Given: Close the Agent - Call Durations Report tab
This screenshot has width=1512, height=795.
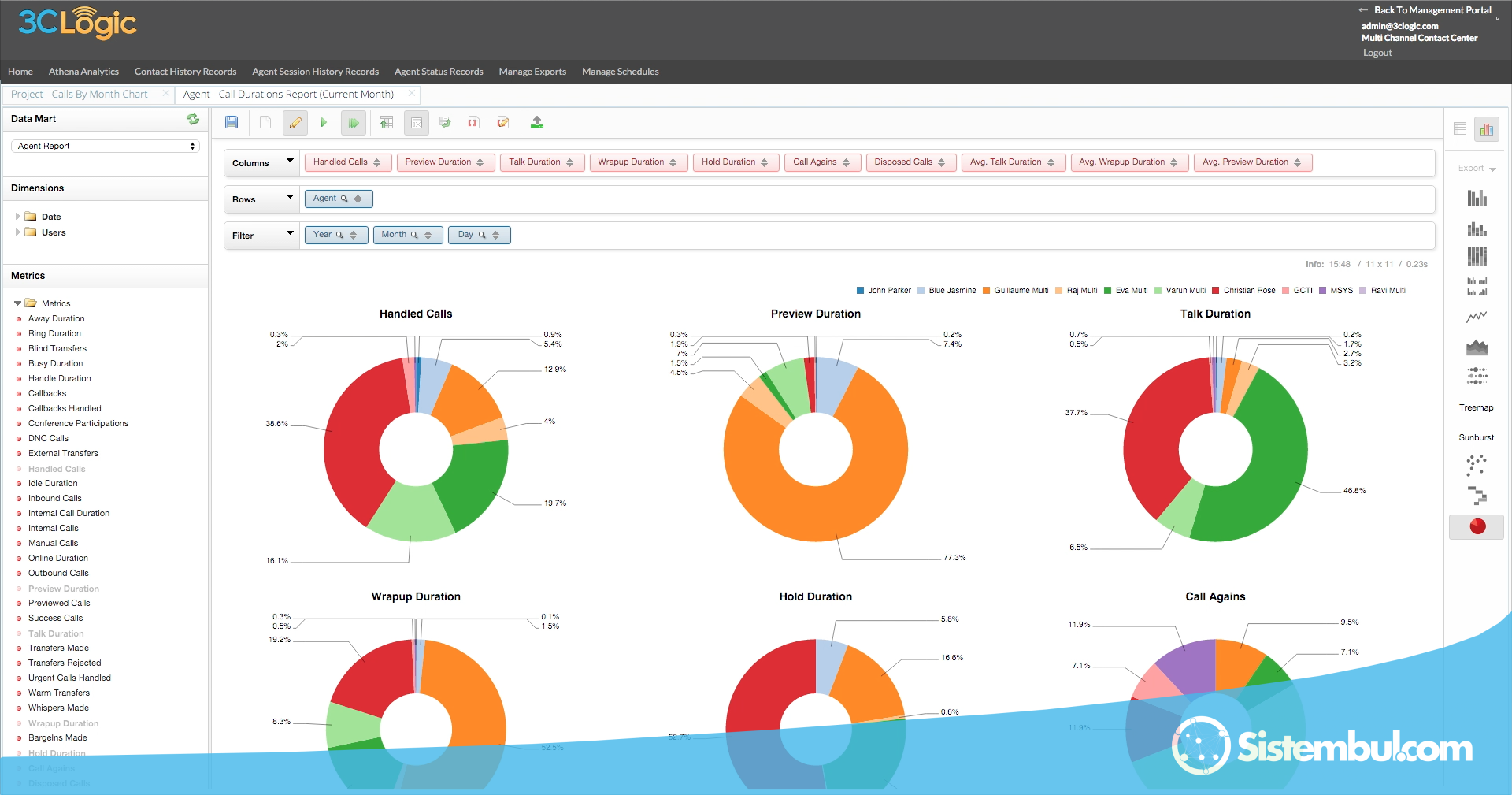Looking at the screenshot, I should (x=411, y=94).
